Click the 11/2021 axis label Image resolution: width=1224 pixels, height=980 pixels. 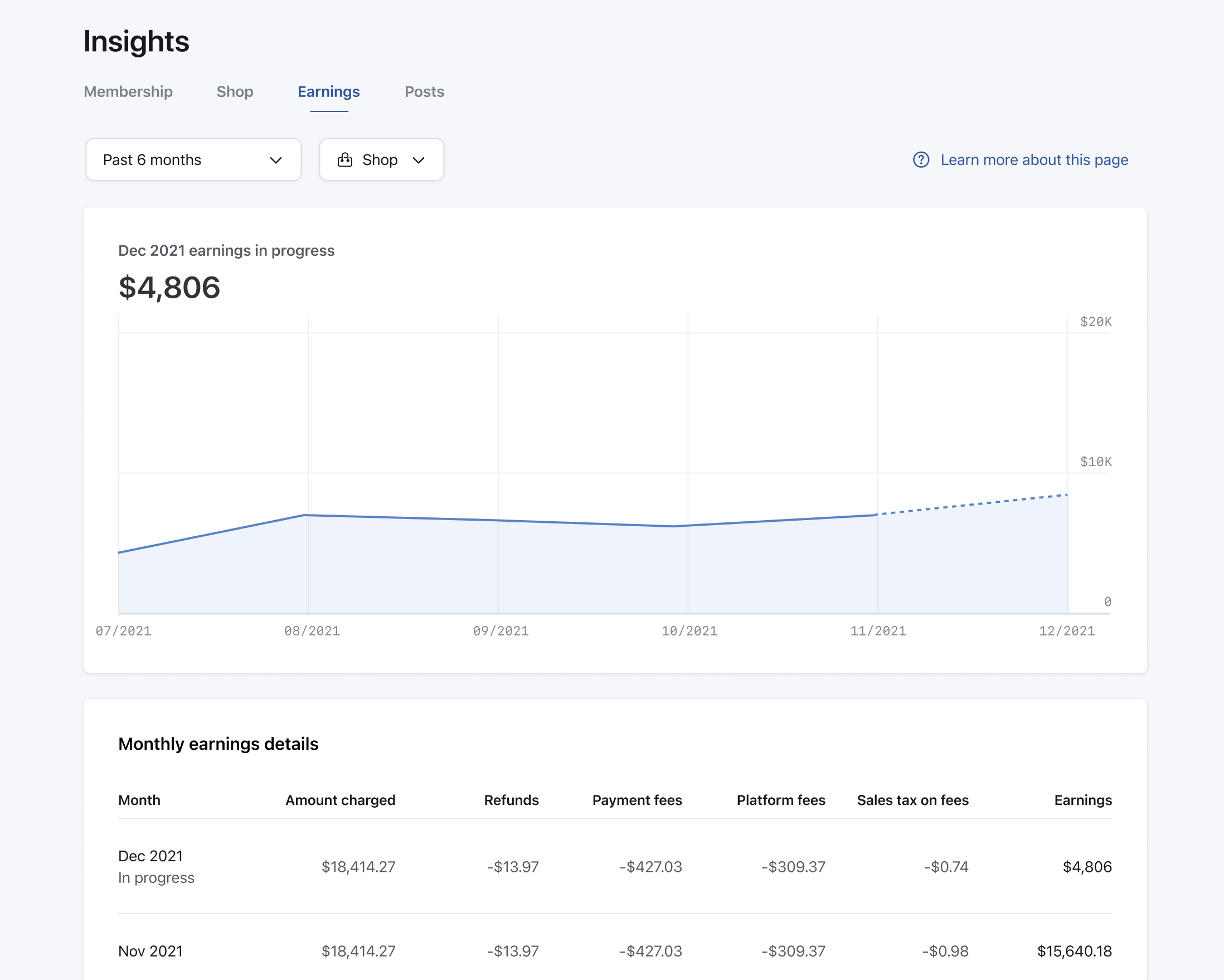tap(878, 631)
